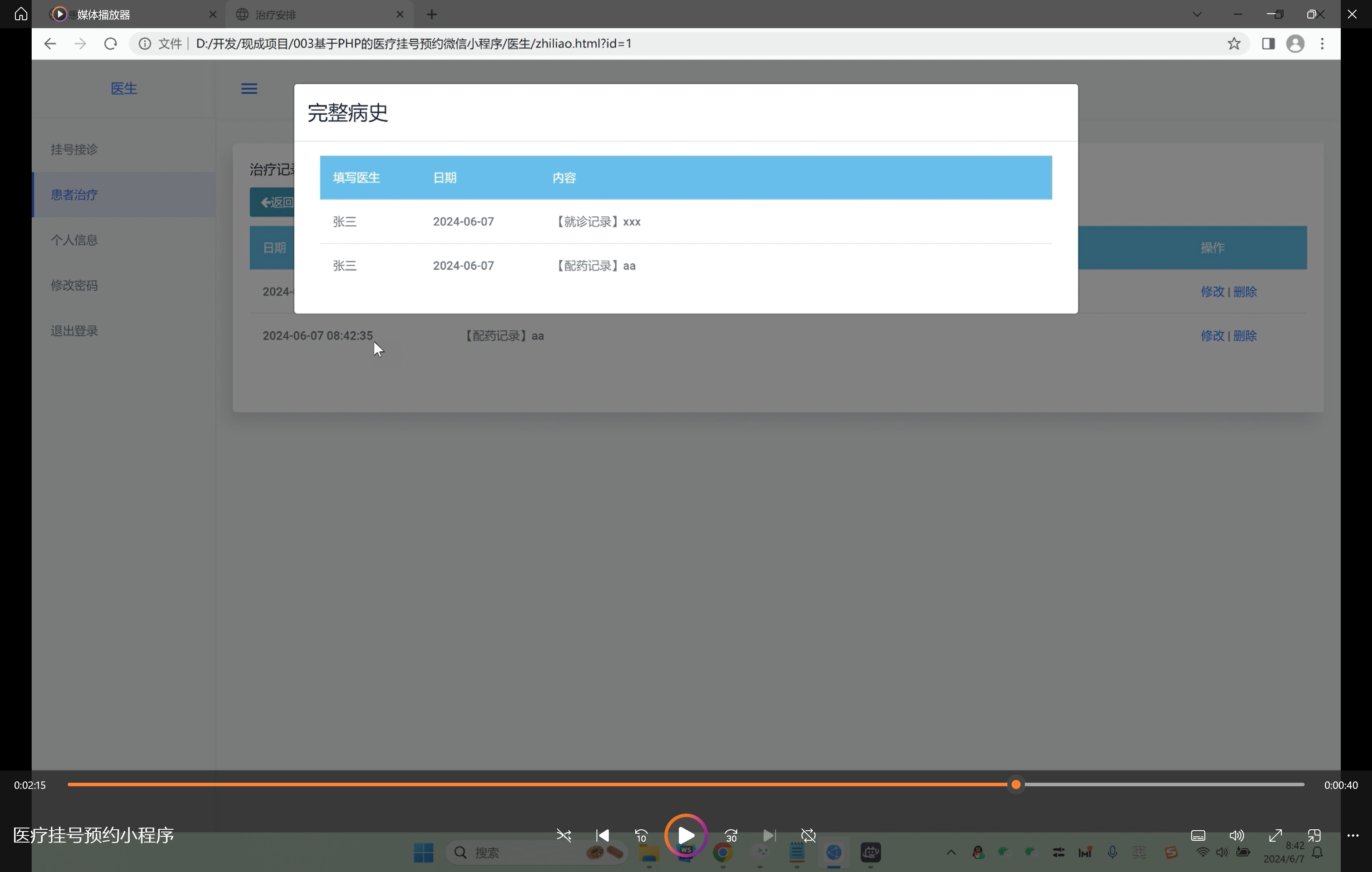This screenshot has width=1372, height=872.
Task: Click the 【就诊记录】xxx entry
Action: 596,222
